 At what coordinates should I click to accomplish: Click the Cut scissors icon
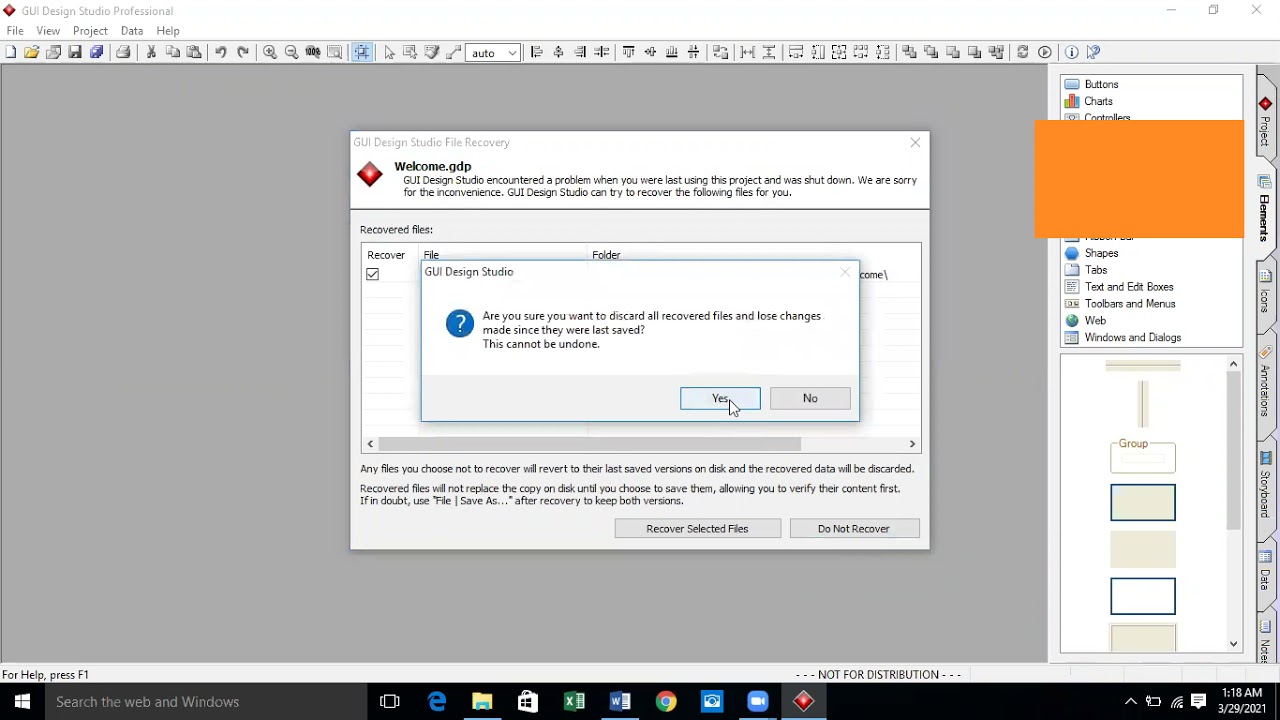coord(151,52)
